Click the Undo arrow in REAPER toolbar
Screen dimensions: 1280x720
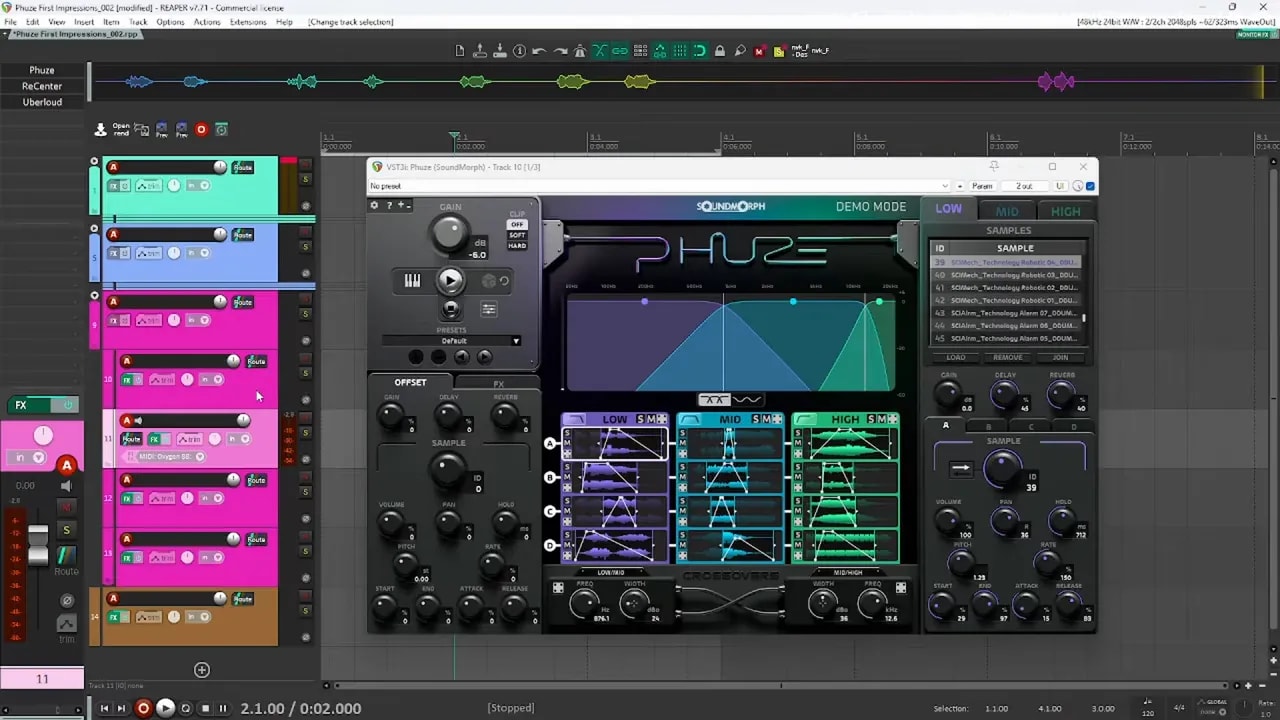point(539,51)
